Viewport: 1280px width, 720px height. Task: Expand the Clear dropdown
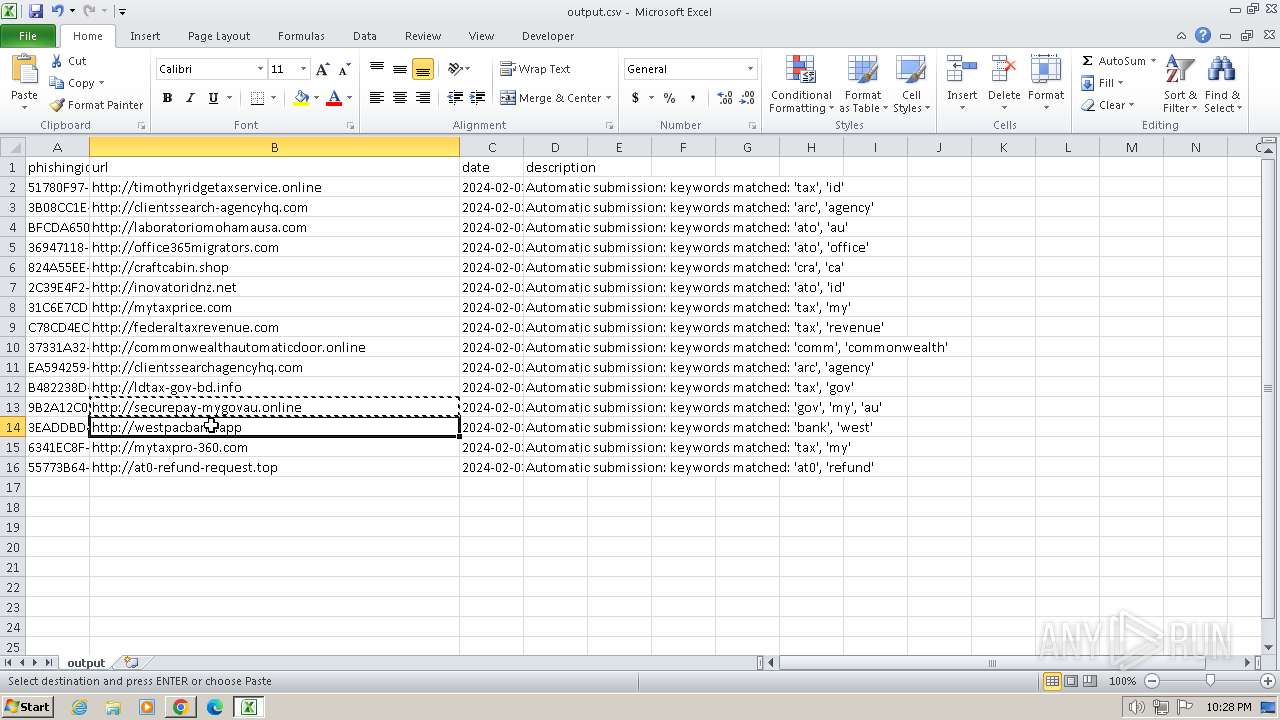click(x=1131, y=105)
